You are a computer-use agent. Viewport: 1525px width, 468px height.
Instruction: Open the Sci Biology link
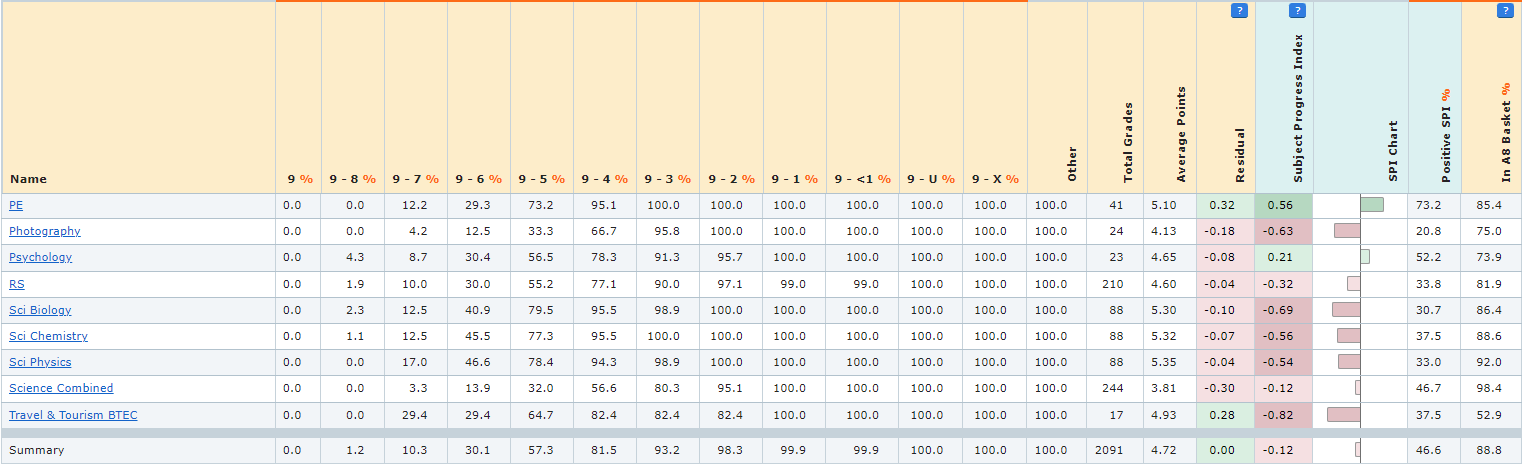pyautogui.click(x=40, y=310)
